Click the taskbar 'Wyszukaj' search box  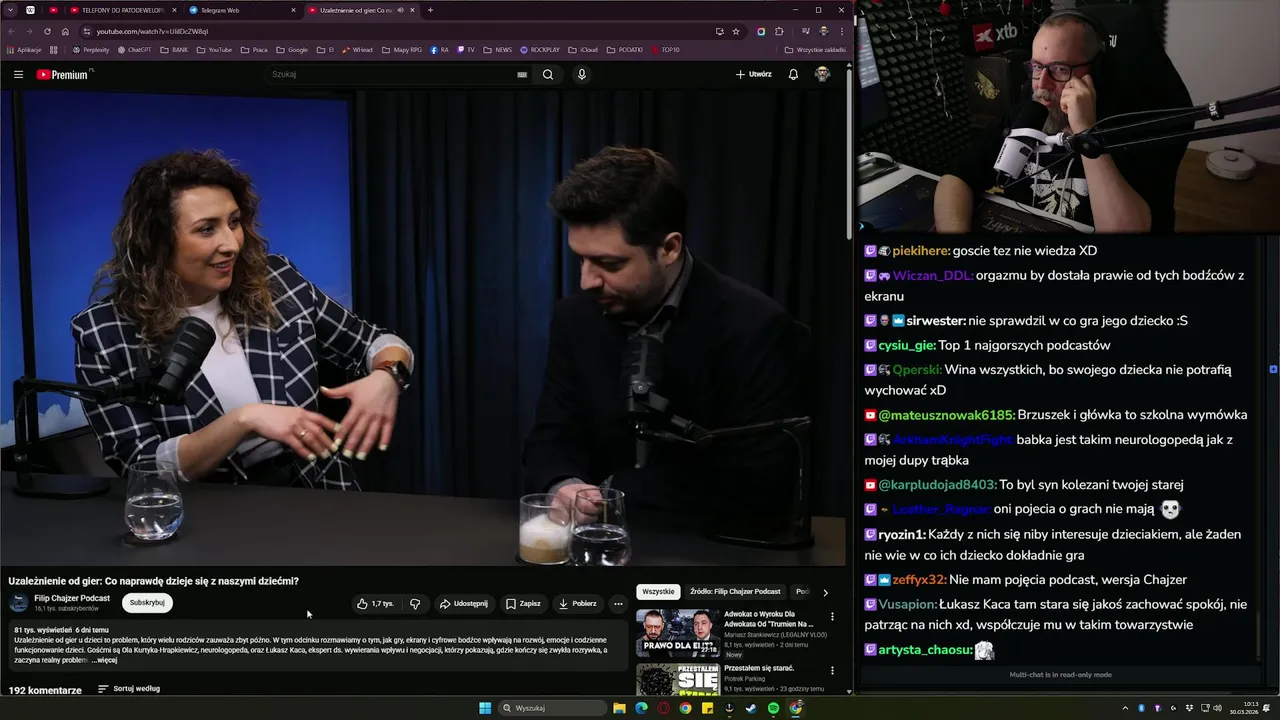pos(553,708)
